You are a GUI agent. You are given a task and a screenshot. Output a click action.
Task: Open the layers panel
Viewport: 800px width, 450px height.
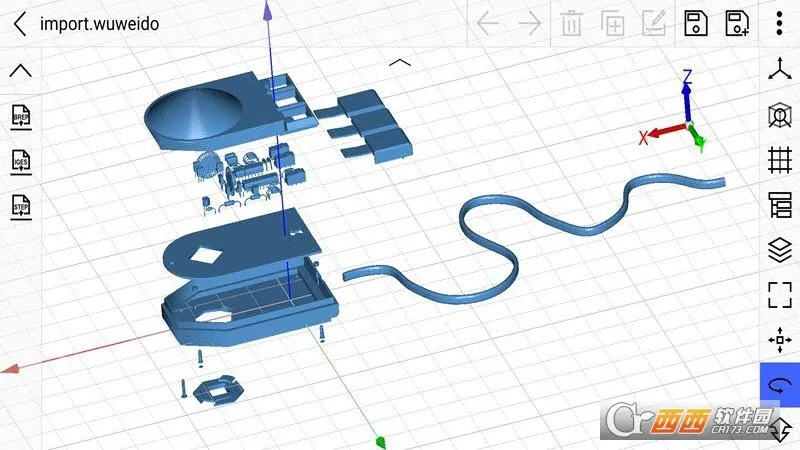pyautogui.click(x=780, y=250)
